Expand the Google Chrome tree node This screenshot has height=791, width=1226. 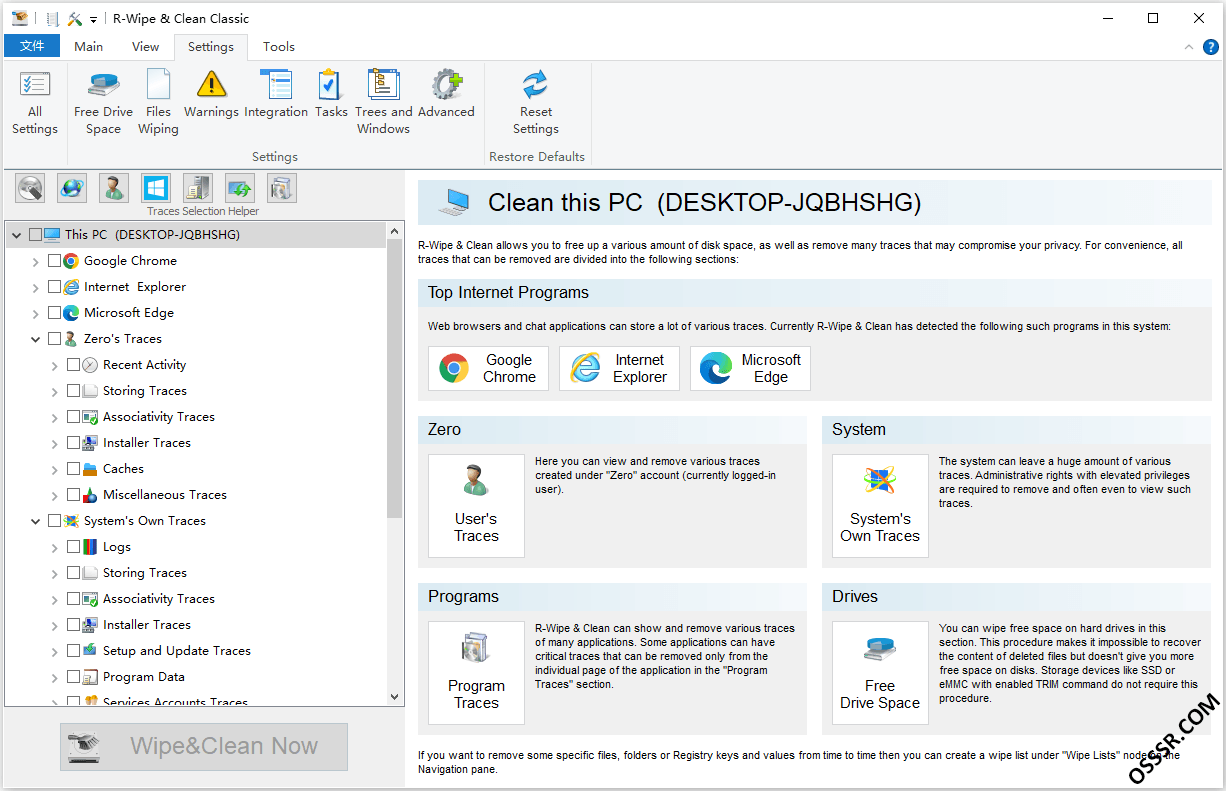coord(36,261)
